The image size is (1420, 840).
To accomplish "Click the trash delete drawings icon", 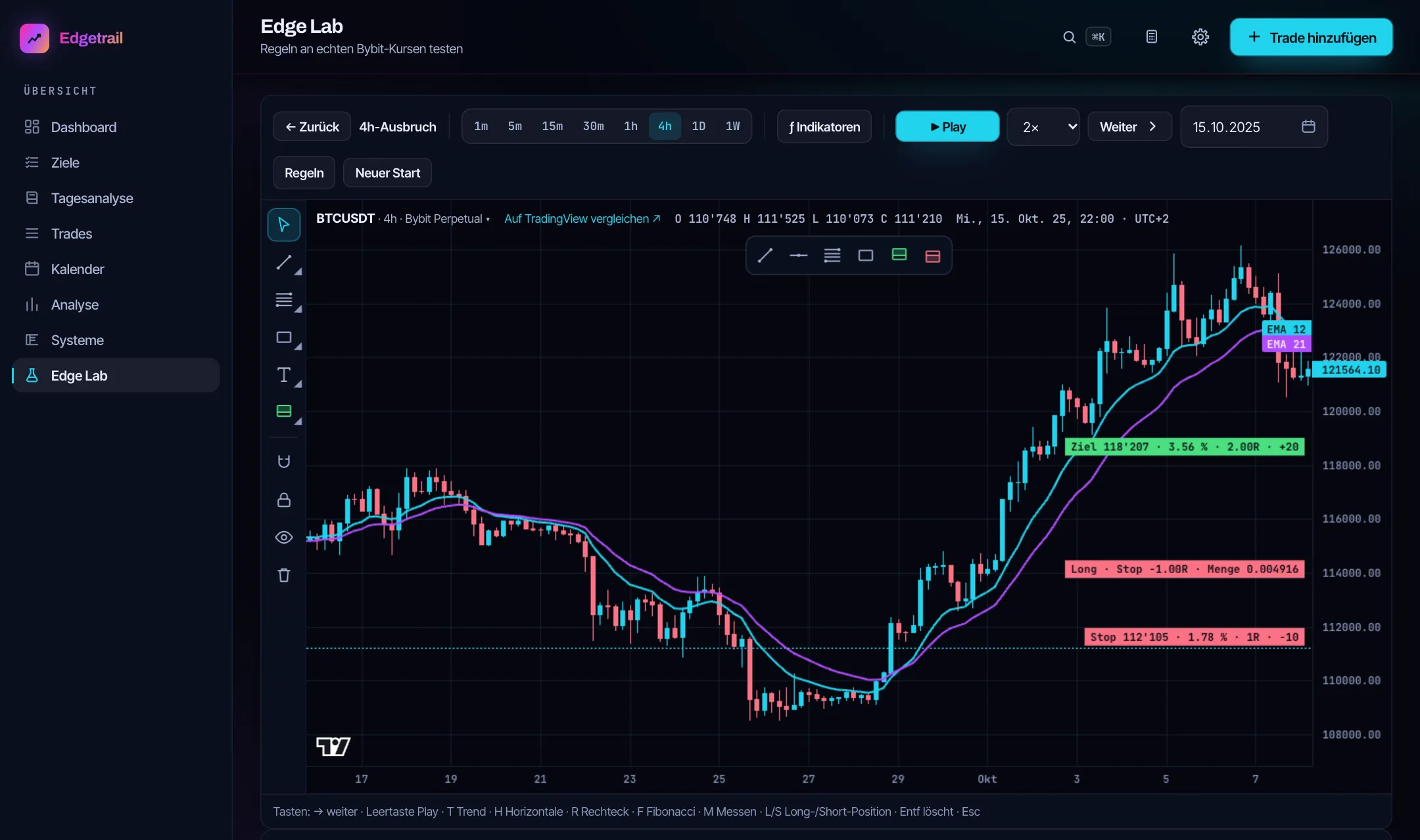I will tap(284, 575).
